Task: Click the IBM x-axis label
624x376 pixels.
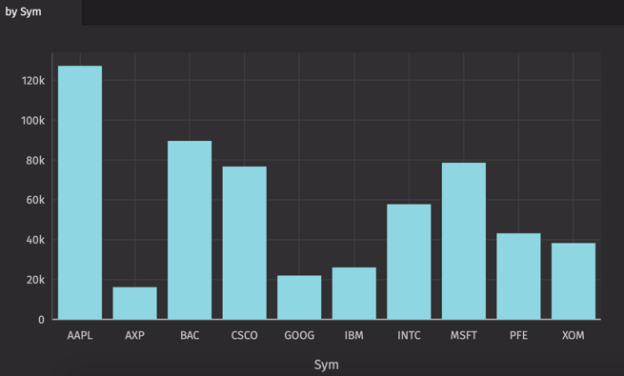Action: pyautogui.click(x=354, y=335)
